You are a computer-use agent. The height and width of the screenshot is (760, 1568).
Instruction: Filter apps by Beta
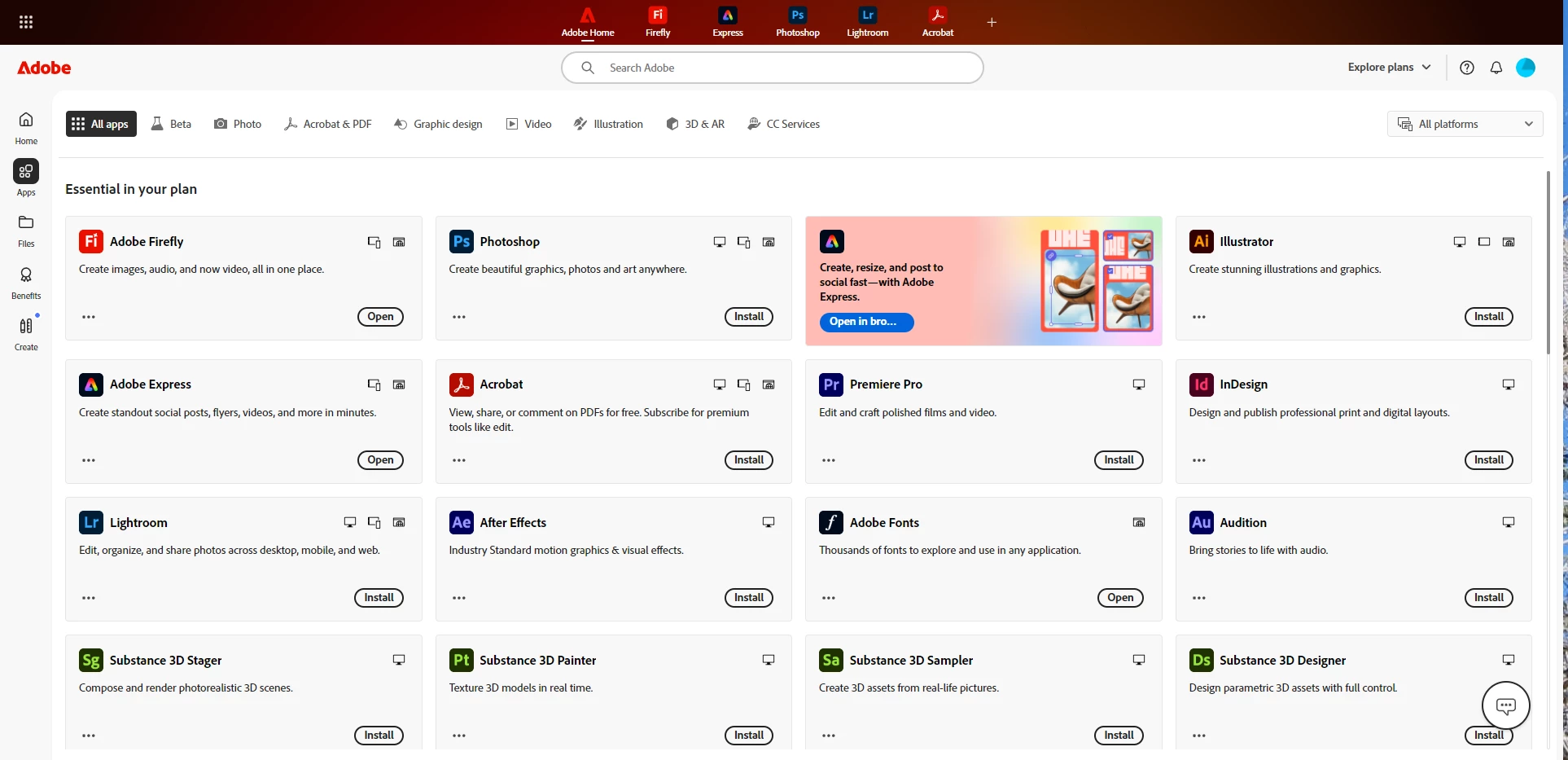click(172, 124)
